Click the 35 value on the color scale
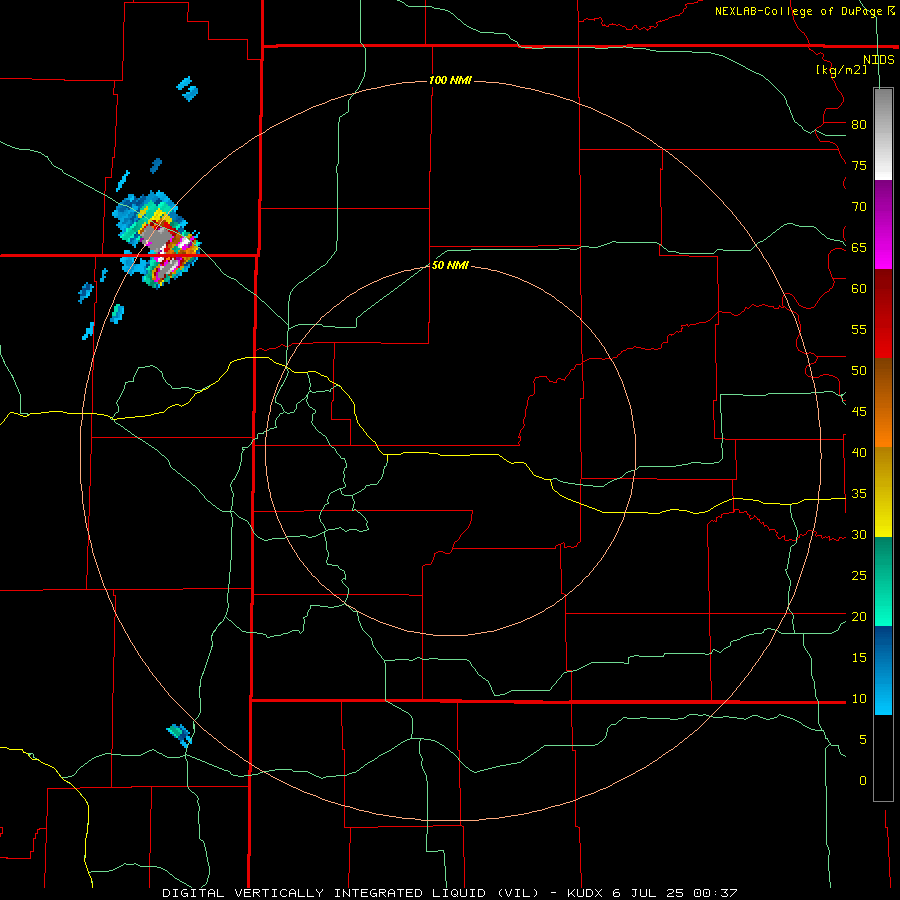Viewport: 900px width, 900px height. pyautogui.click(x=859, y=494)
